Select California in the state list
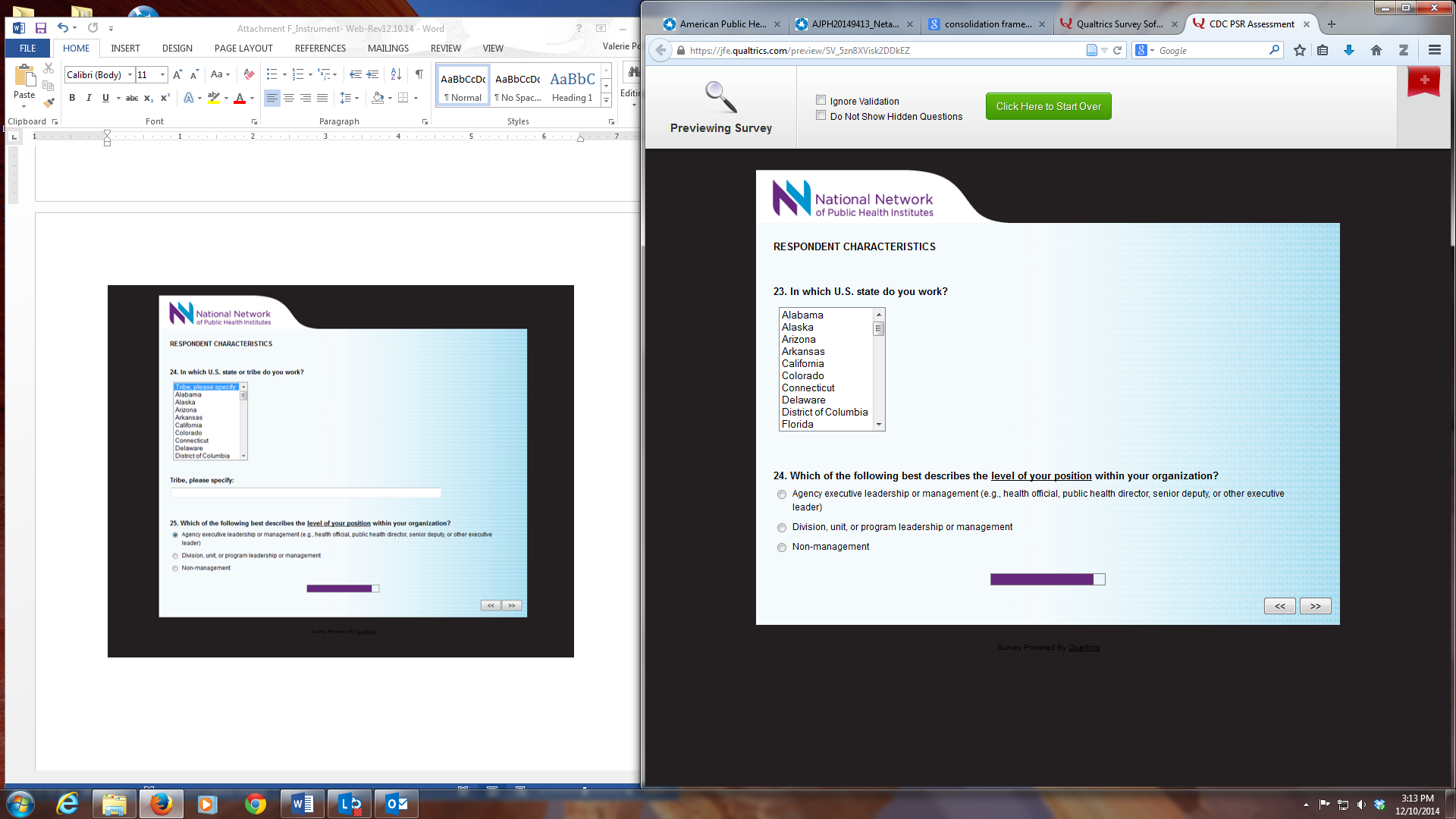Image resolution: width=1456 pixels, height=819 pixels. tap(802, 363)
